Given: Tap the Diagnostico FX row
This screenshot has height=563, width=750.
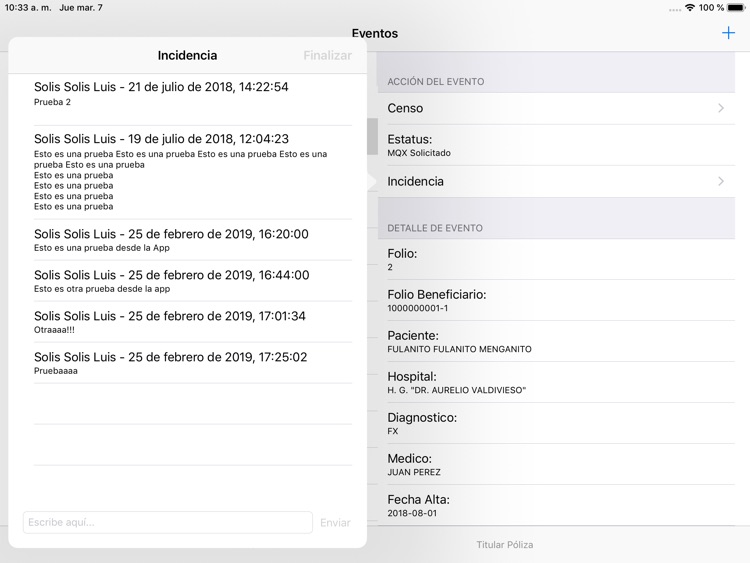Looking at the screenshot, I should point(560,424).
